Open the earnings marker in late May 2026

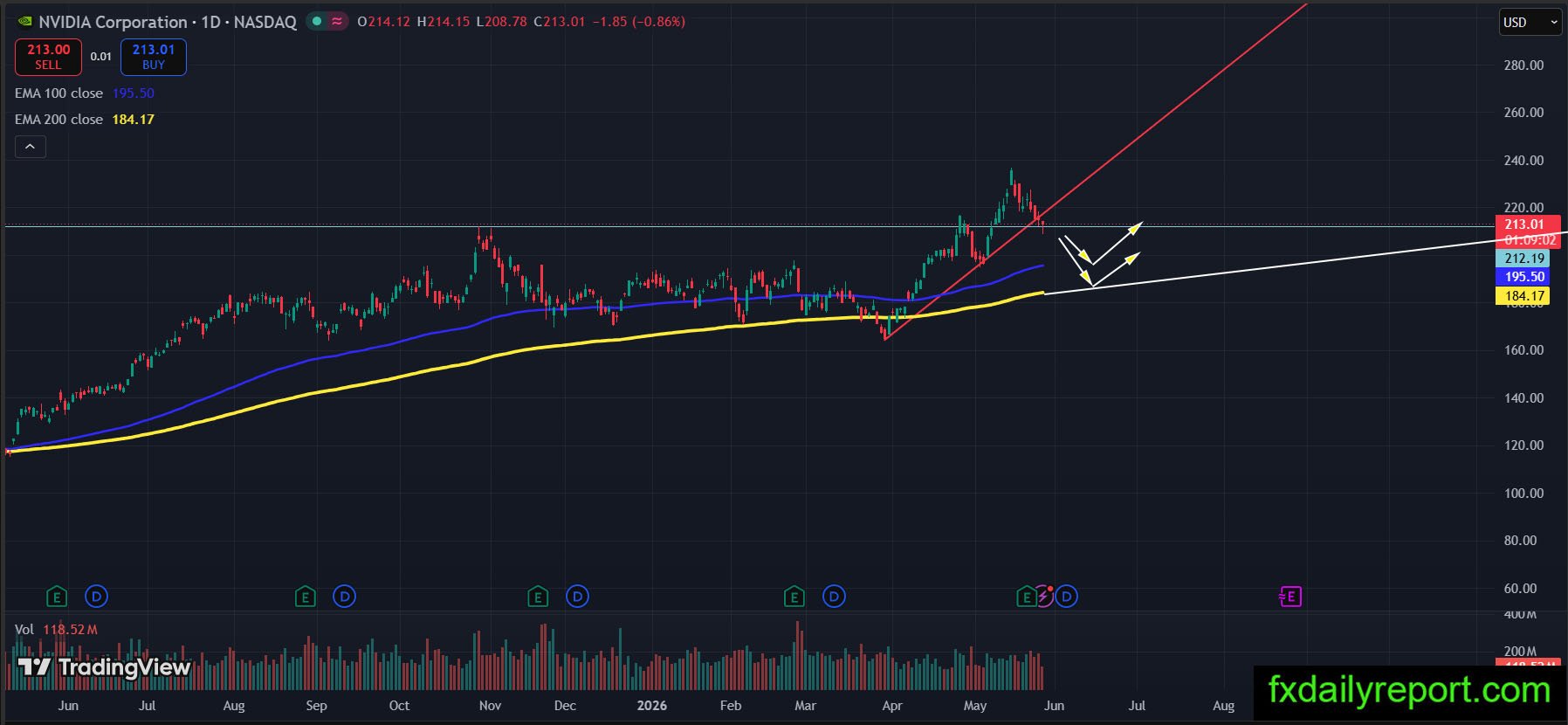1027,597
